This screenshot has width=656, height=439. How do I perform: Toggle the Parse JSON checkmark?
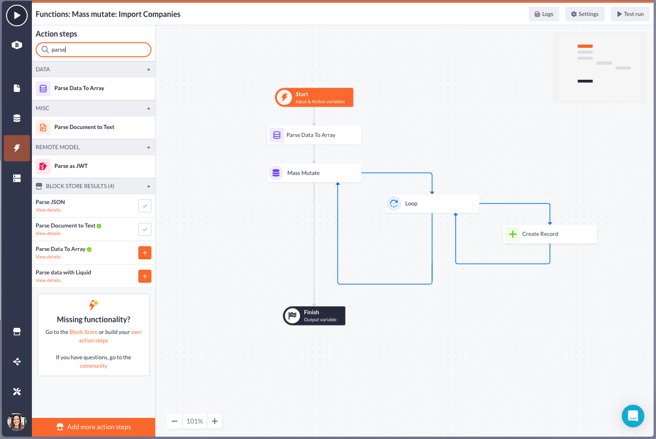tap(145, 205)
